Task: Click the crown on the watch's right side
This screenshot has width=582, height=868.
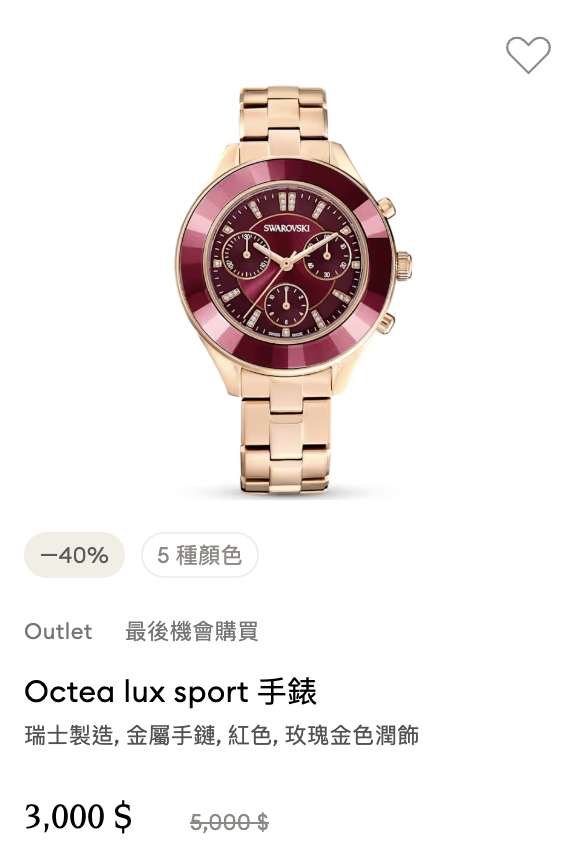Action: point(404,266)
